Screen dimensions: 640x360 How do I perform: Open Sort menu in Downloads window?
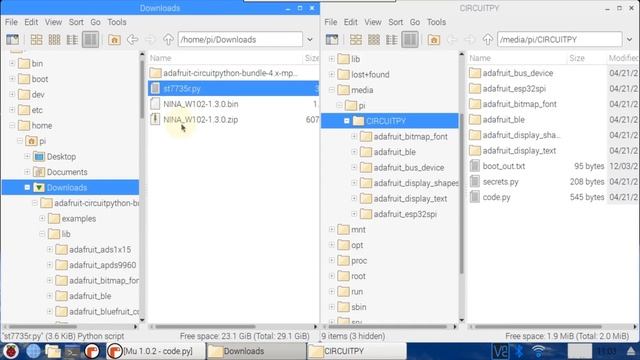[76, 22]
